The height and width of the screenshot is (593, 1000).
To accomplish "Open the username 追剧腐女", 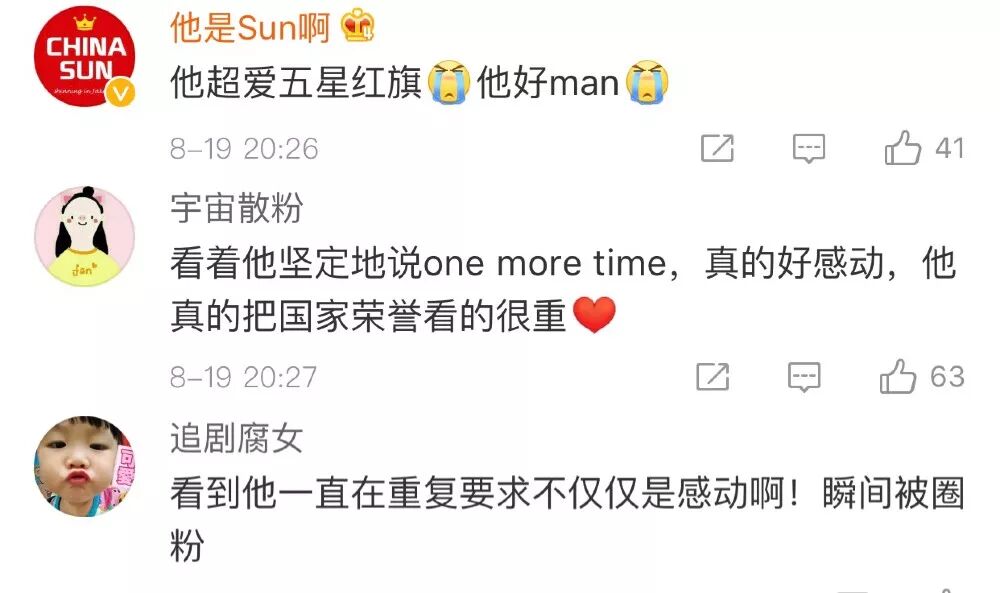I will pyautogui.click(x=237, y=438).
